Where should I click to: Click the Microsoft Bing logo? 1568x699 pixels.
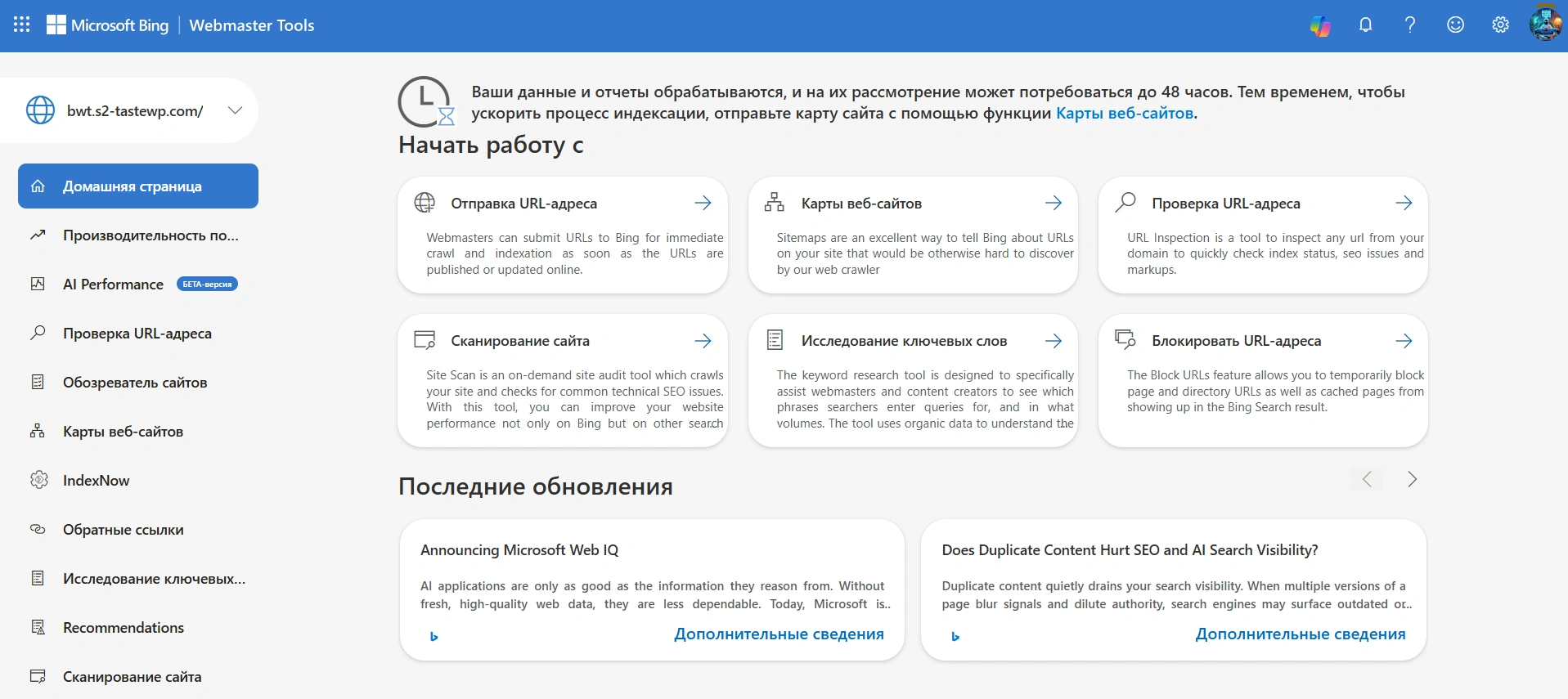[107, 25]
